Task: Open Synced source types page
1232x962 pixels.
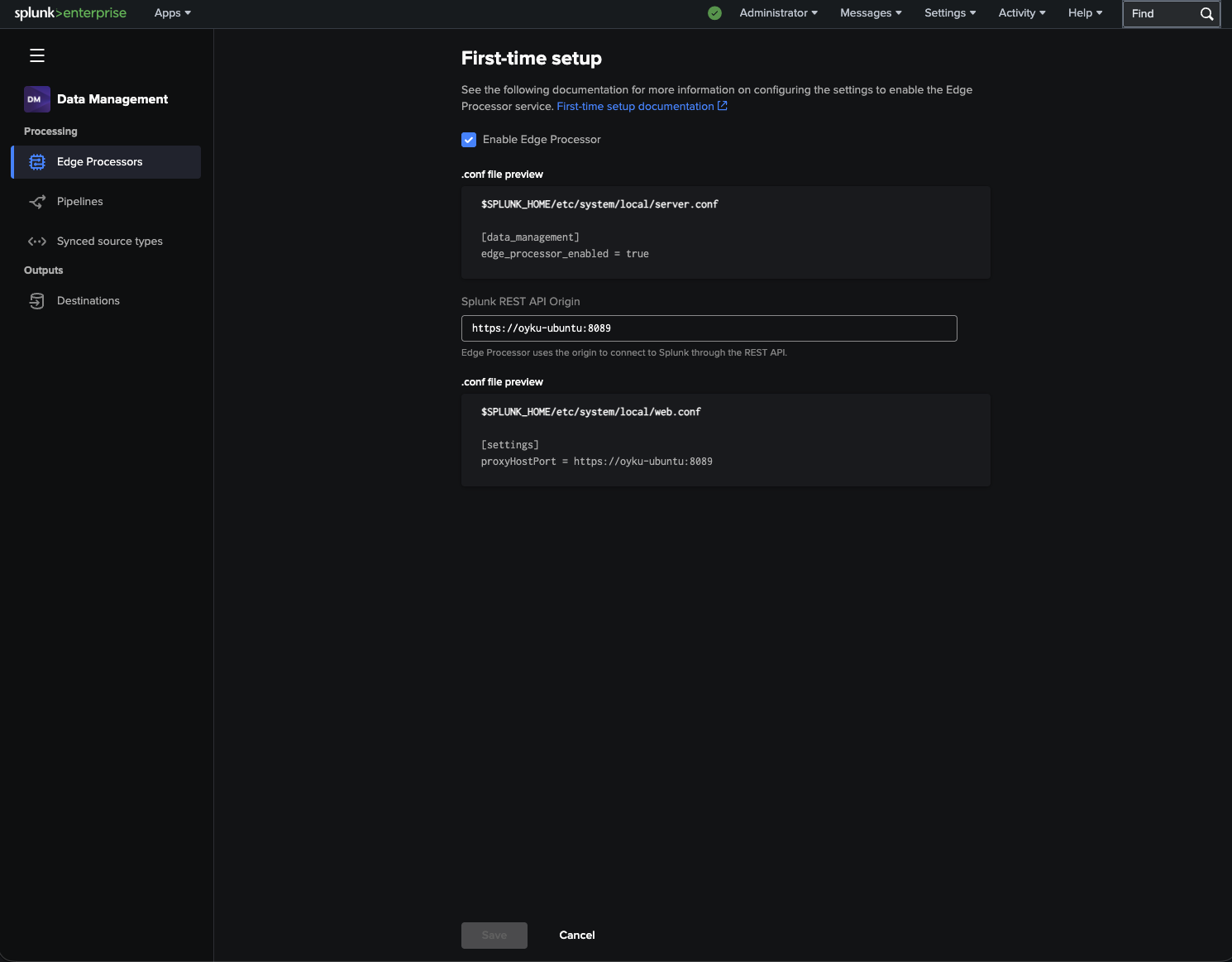Action: (x=106, y=242)
